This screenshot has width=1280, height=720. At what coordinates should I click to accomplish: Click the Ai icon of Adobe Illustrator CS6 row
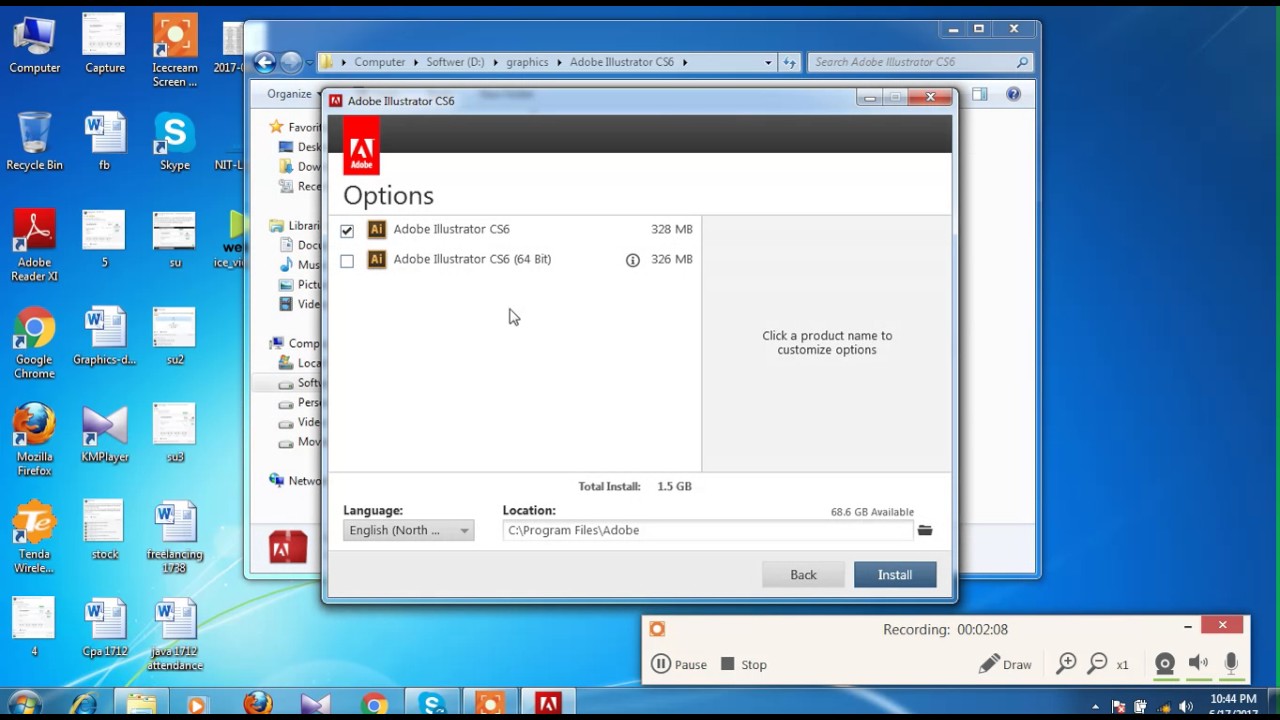coord(376,229)
